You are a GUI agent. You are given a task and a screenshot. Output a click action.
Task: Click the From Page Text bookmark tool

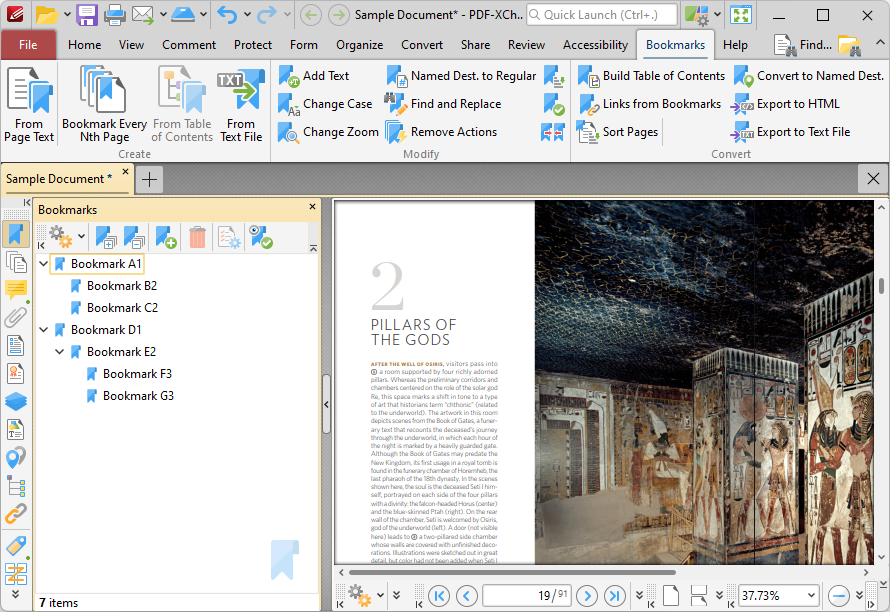29,105
